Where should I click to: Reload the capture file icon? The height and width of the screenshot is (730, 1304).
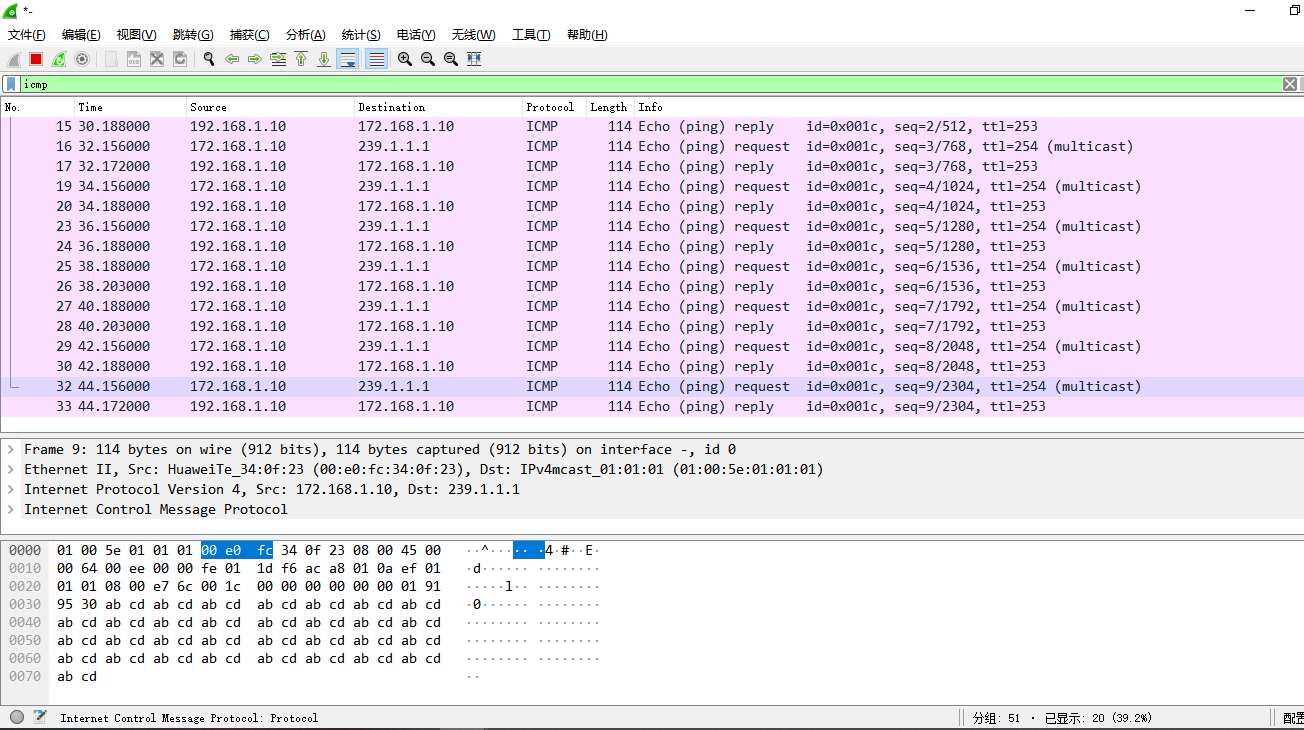point(180,59)
